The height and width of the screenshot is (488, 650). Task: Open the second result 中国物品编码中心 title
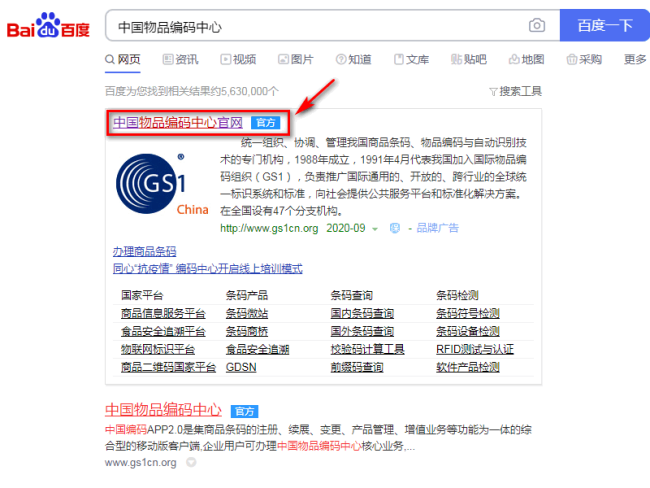163,410
